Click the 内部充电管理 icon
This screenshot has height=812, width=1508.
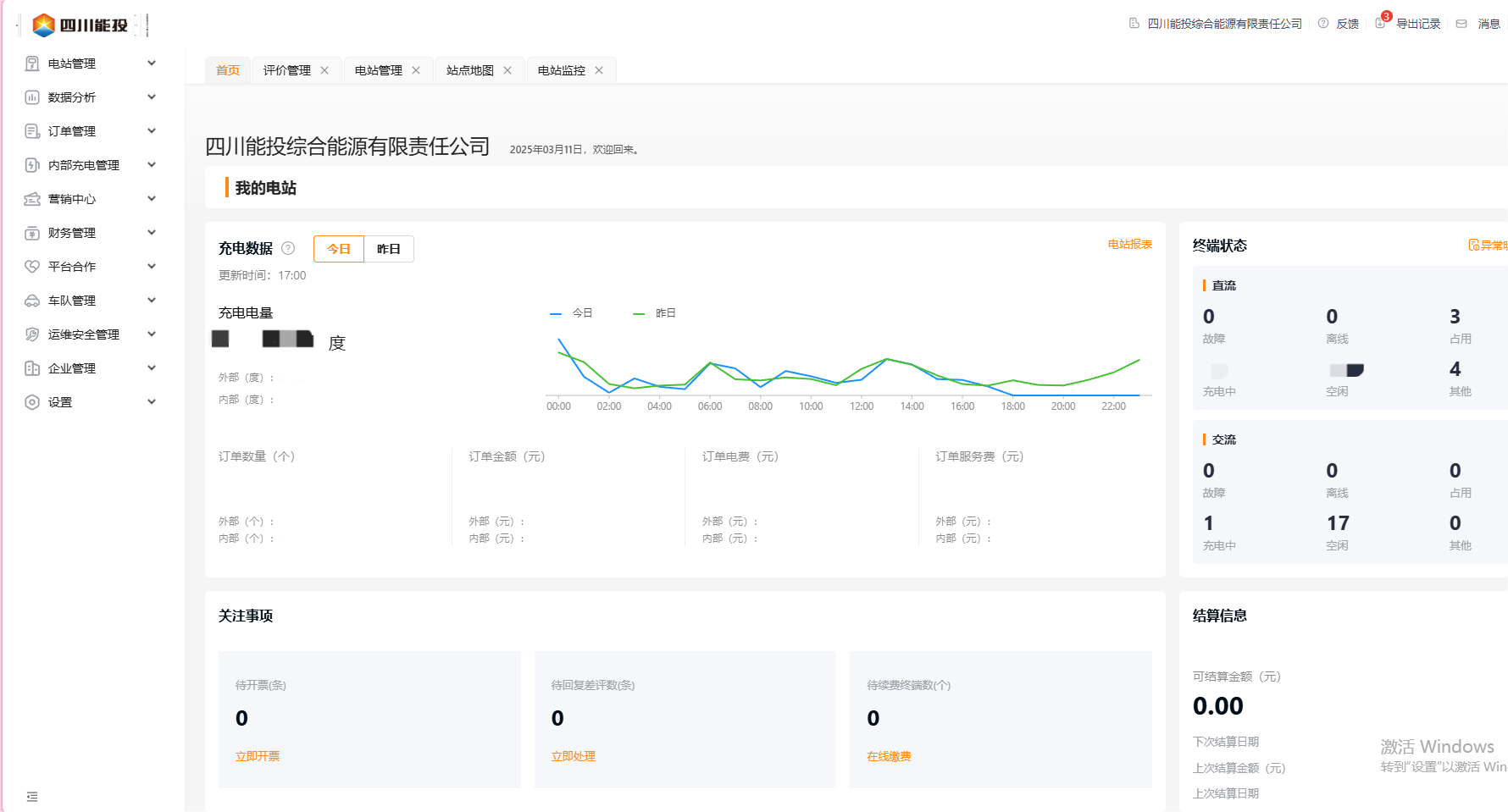[x=32, y=165]
